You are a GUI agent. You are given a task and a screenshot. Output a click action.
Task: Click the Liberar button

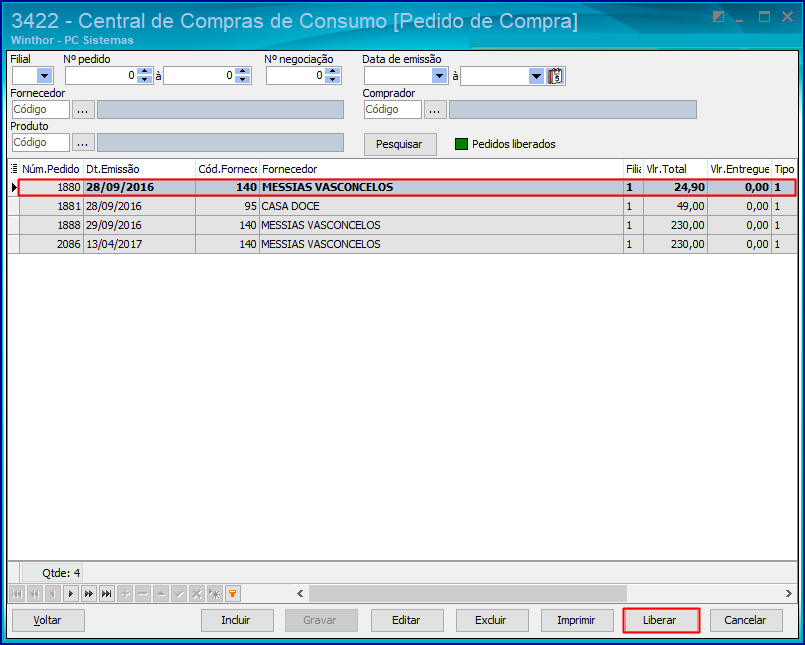pyautogui.click(x=661, y=620)
